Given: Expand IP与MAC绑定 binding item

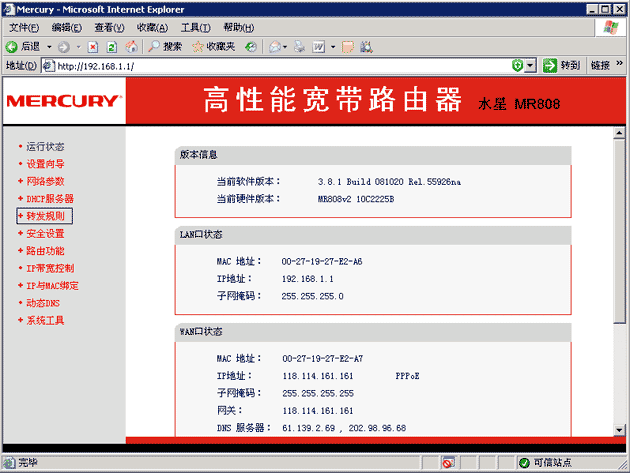Looking at the screenshot, I should 52,286.
